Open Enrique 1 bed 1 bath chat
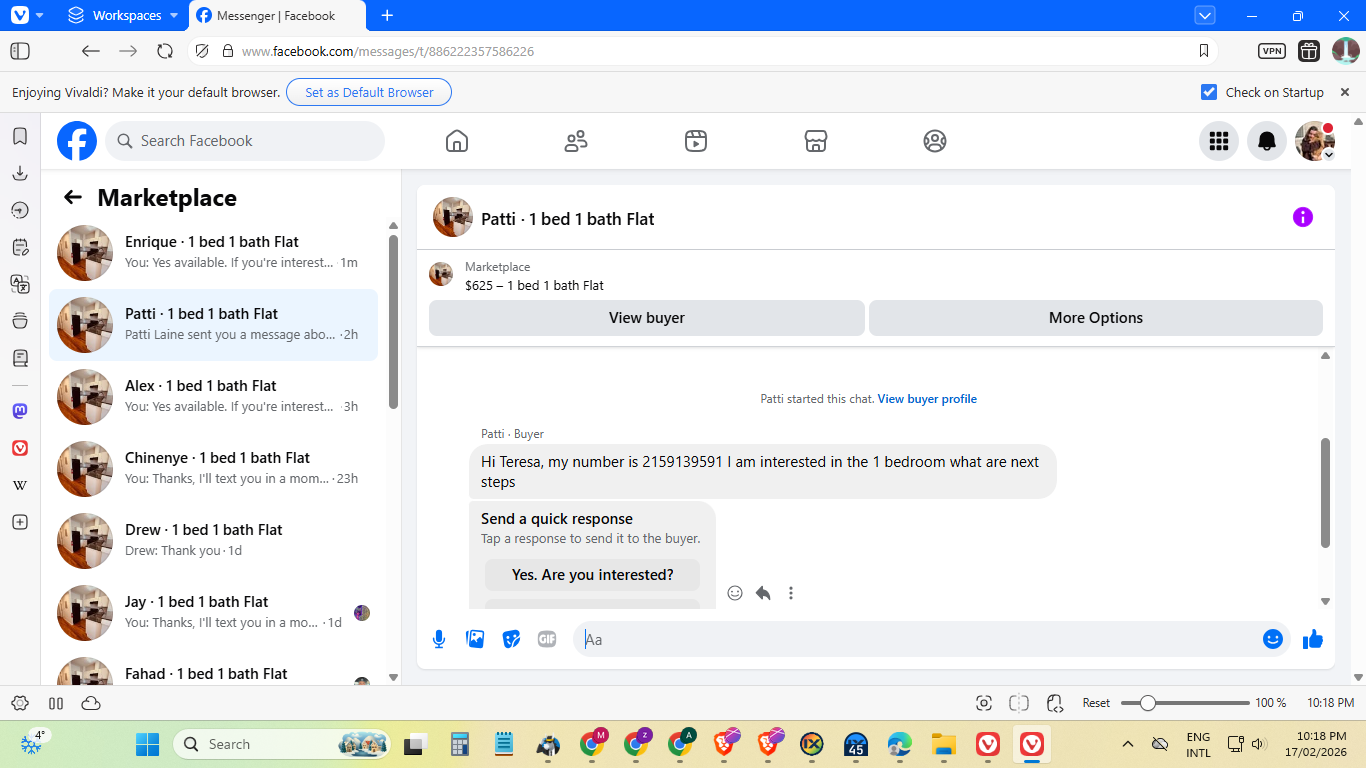The height and width of the screenshot is (768, 1366). 213,253
